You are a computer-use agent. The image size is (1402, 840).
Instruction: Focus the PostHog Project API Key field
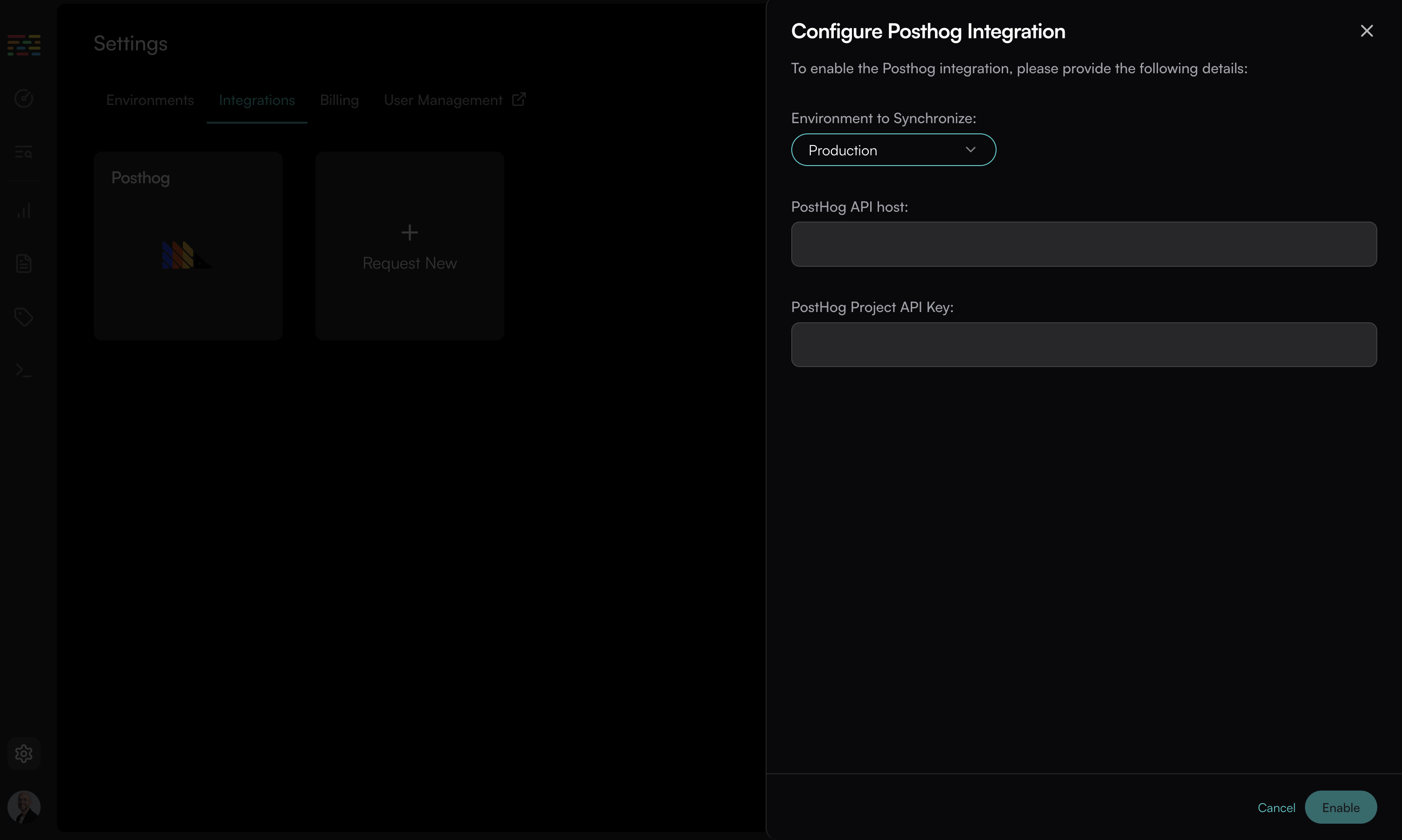click(x=1083, y=345)
